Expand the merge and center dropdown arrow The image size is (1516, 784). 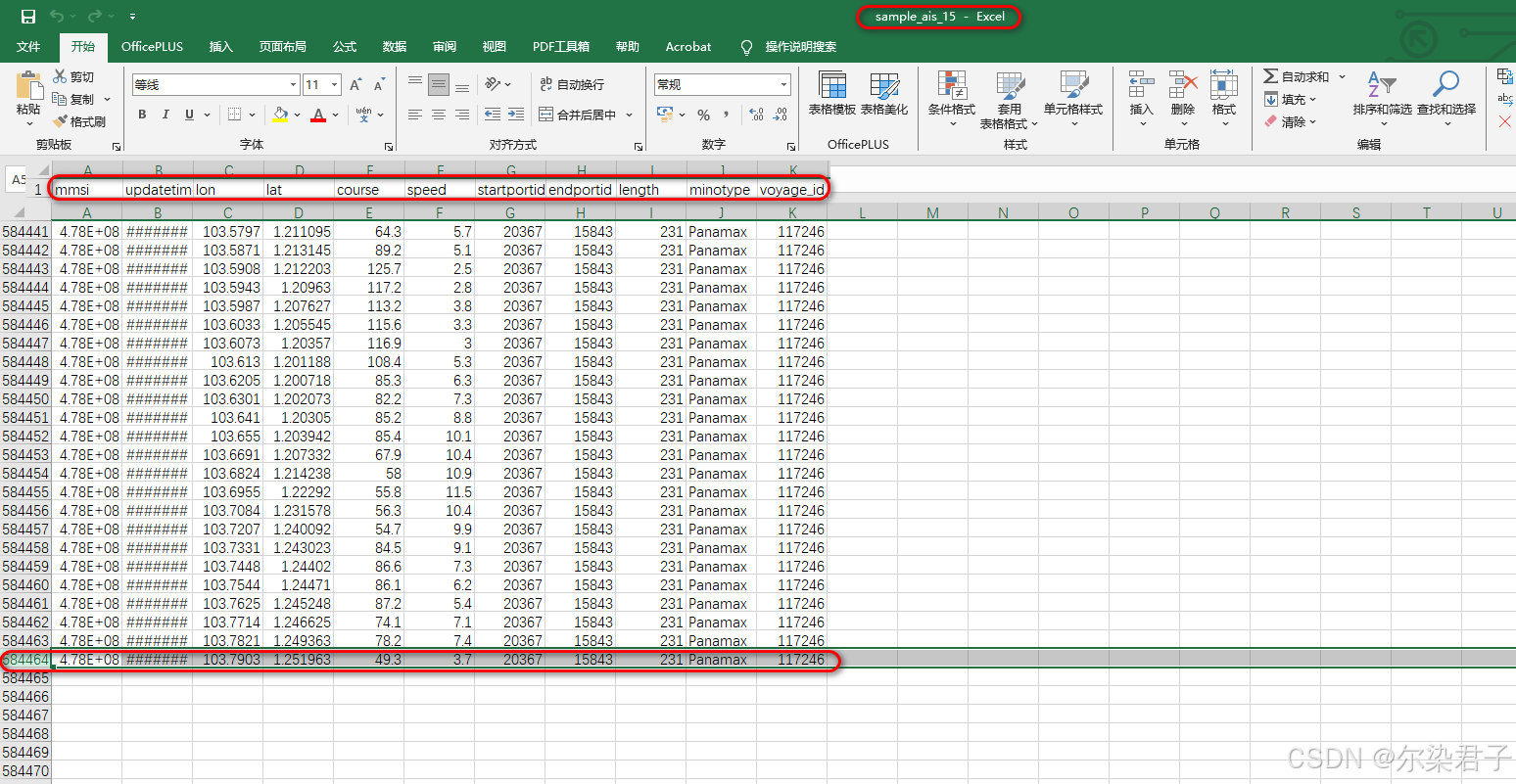629,115
